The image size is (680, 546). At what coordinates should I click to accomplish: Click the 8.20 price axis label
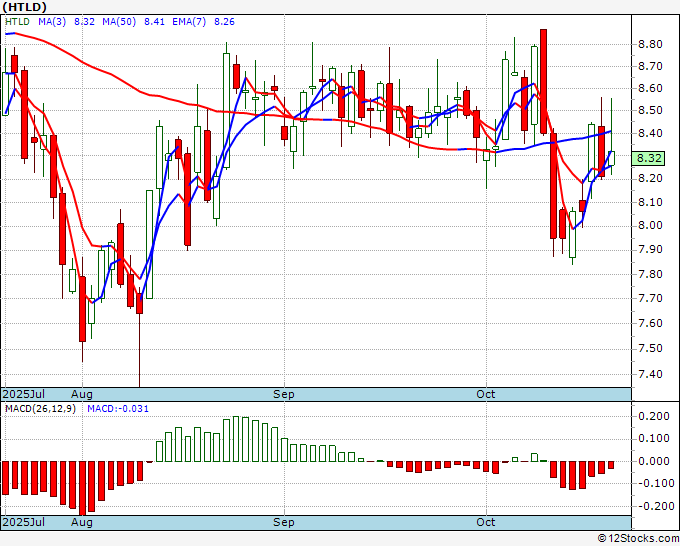click(650, 179)
